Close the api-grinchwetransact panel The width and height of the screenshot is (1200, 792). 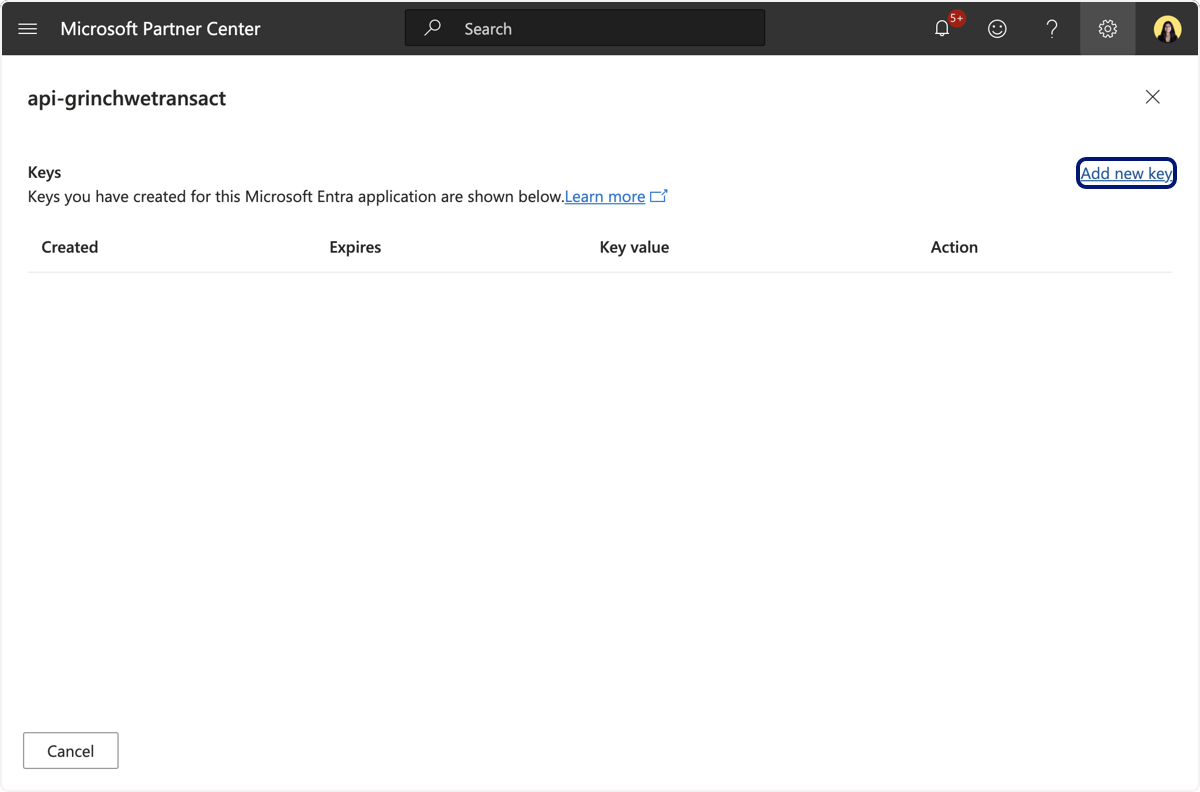[x=1153, y=97]
